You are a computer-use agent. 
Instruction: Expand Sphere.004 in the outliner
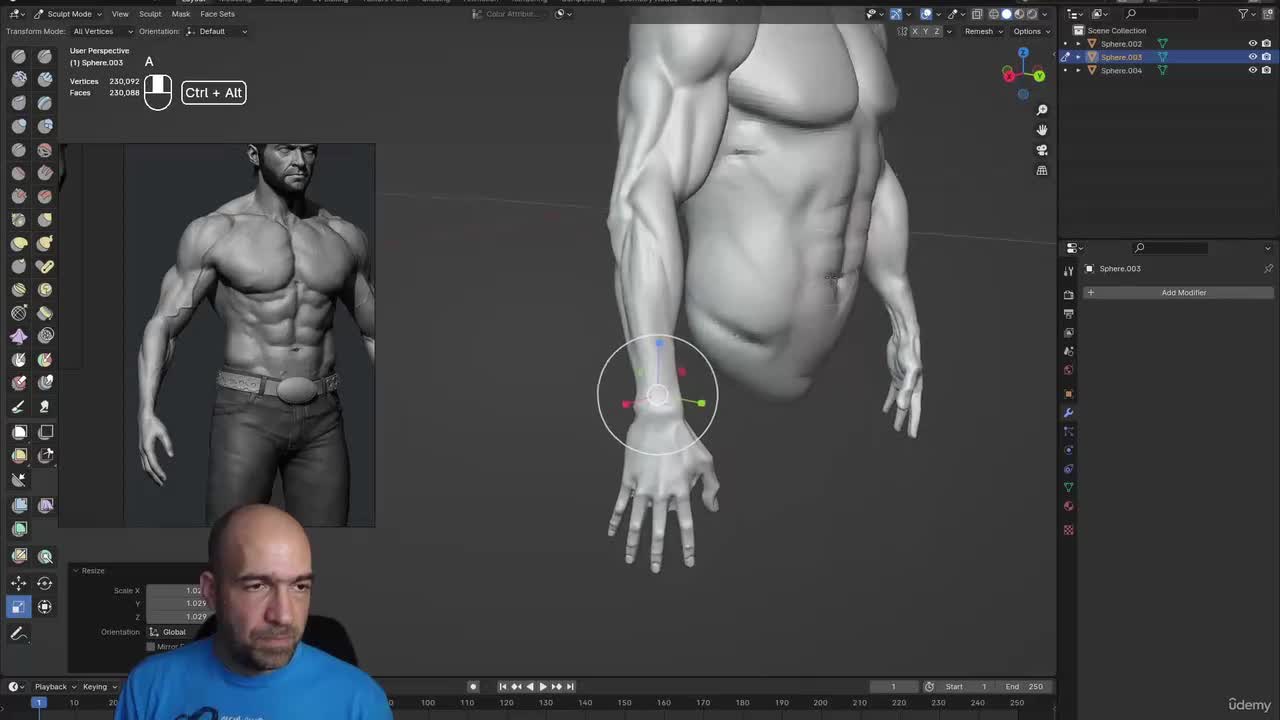click(x=1078, y=70)
